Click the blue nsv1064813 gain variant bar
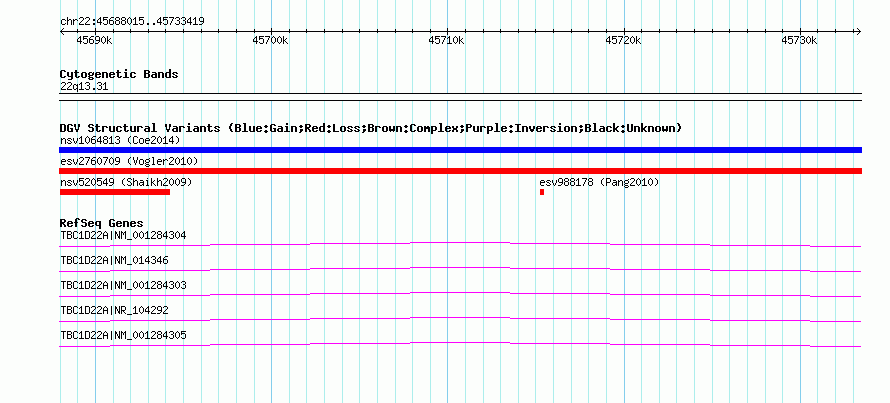 (460, 150)
